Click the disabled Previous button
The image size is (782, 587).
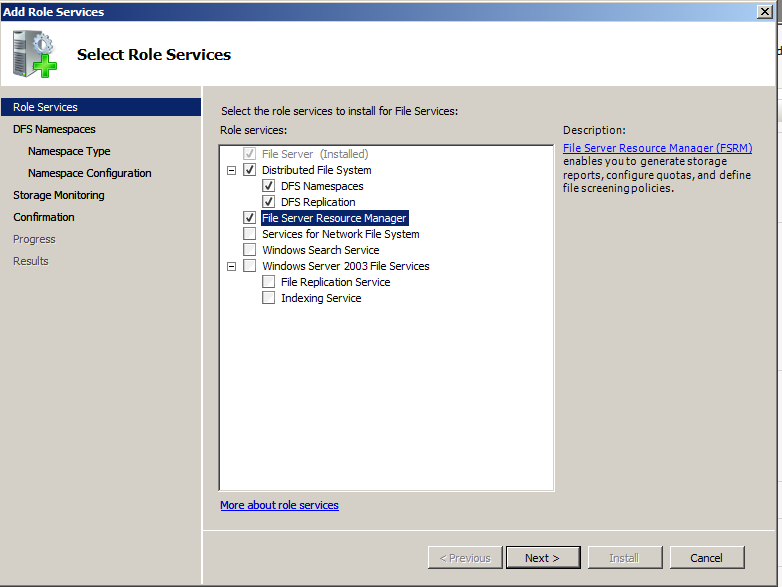[465, 558]
